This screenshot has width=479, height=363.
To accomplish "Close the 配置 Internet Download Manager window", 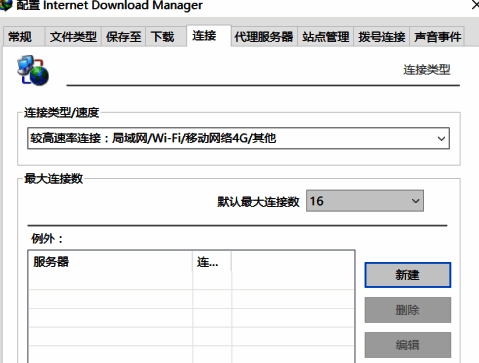I will (475, 5).
